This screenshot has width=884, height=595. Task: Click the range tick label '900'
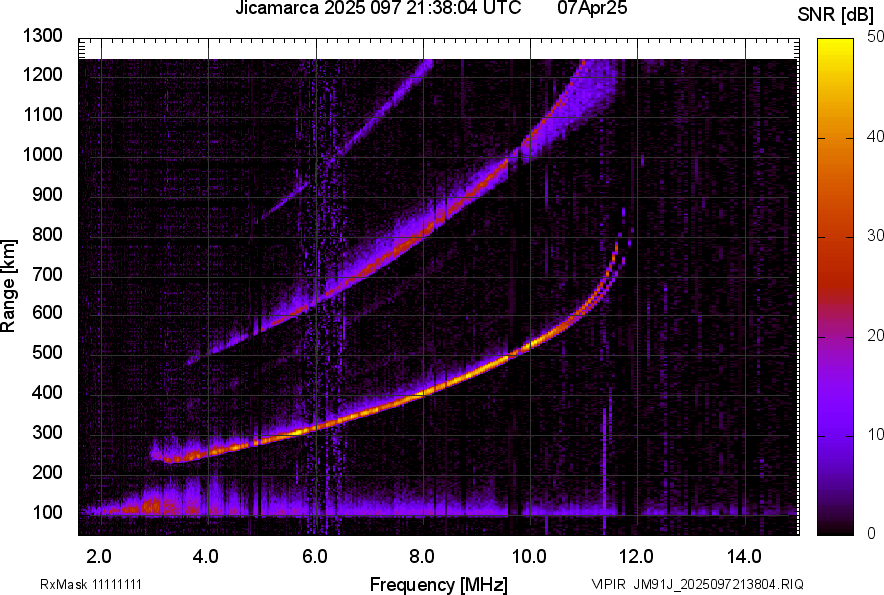47,194
